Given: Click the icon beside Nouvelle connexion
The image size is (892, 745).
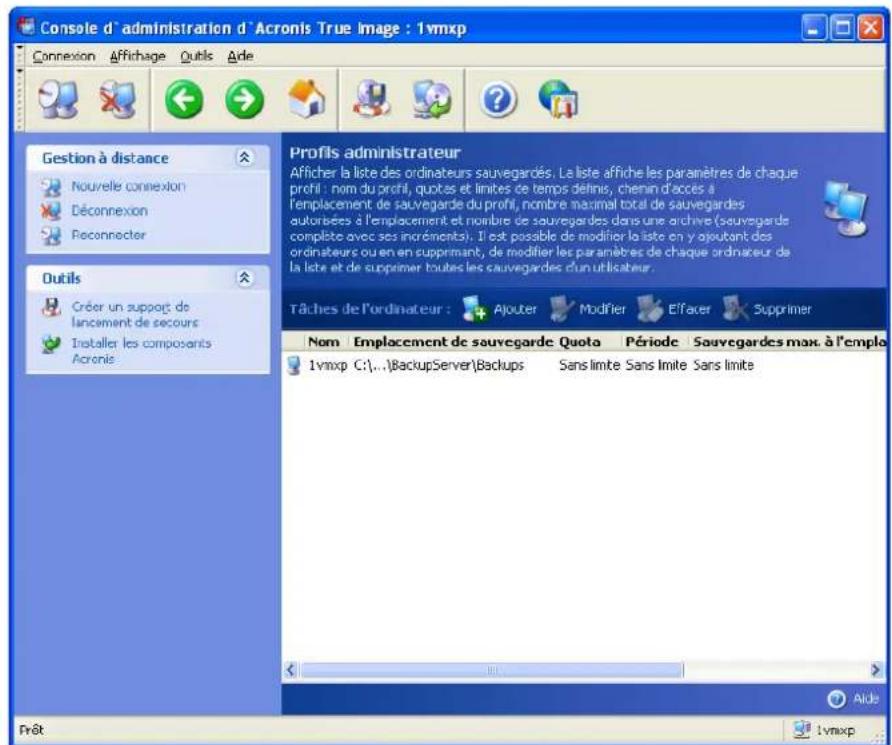Looking at the screenshot, I should tap(51, 187).
